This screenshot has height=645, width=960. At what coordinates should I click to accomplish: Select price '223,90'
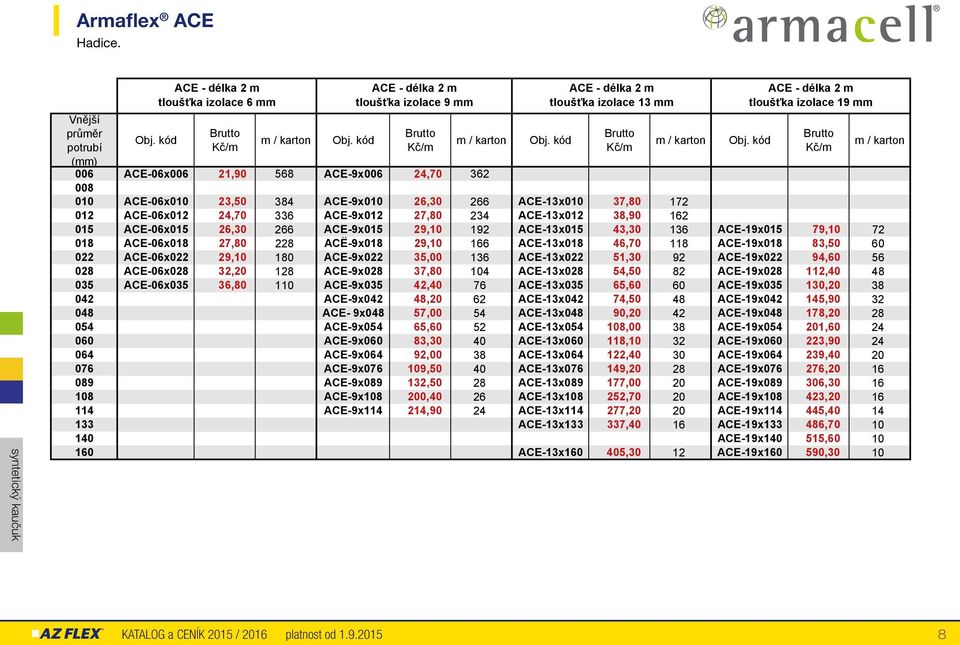coord(823,341)
